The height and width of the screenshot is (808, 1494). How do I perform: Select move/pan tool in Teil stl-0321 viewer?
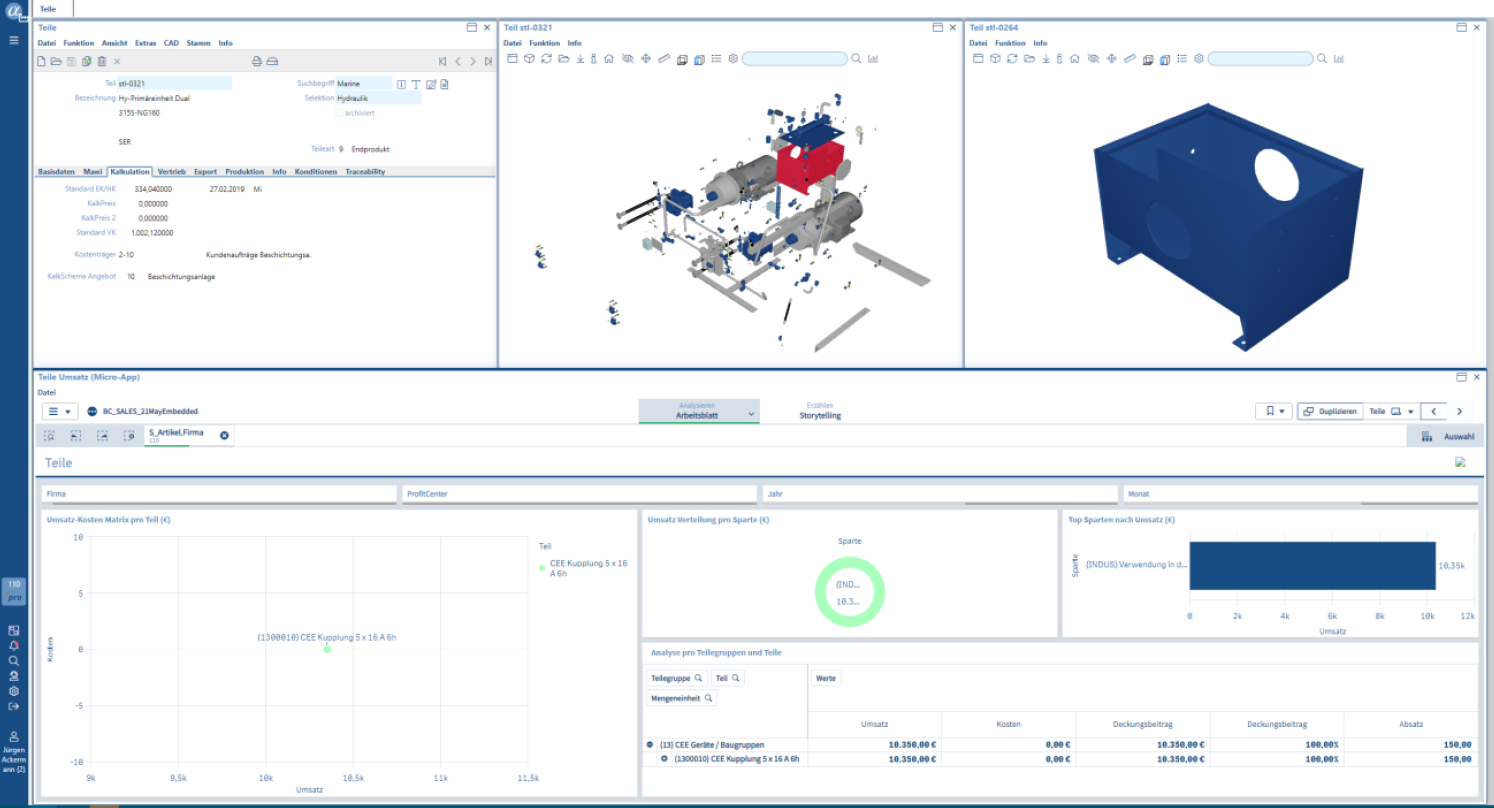click(646, 59)
